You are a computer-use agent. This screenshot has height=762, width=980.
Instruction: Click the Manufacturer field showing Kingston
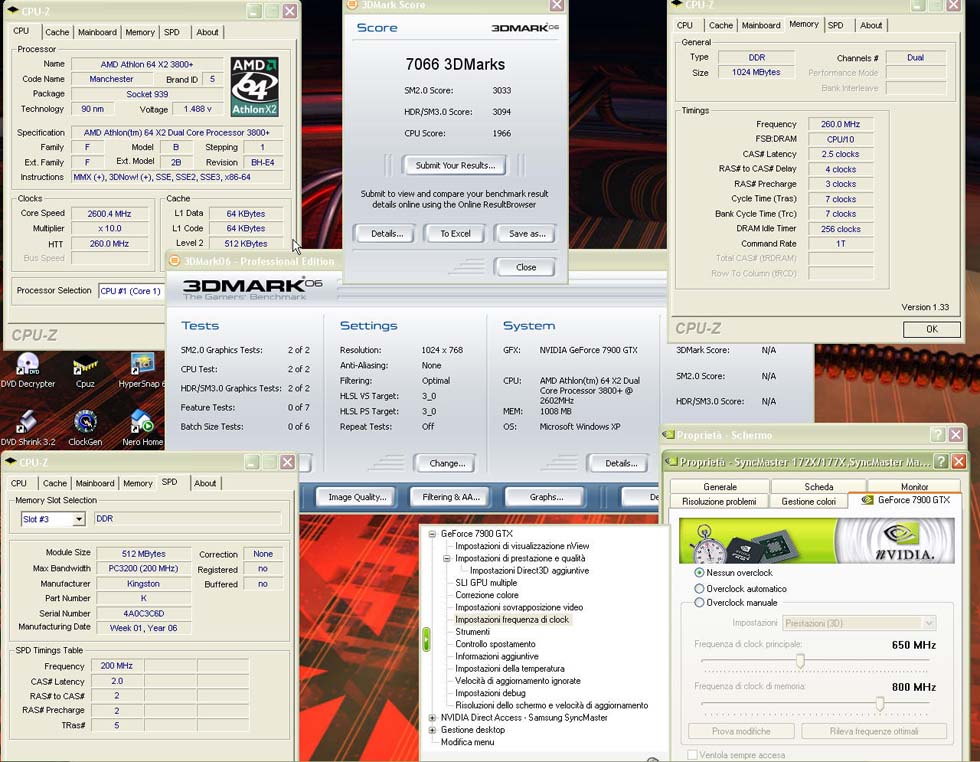(x=143, y=584)
